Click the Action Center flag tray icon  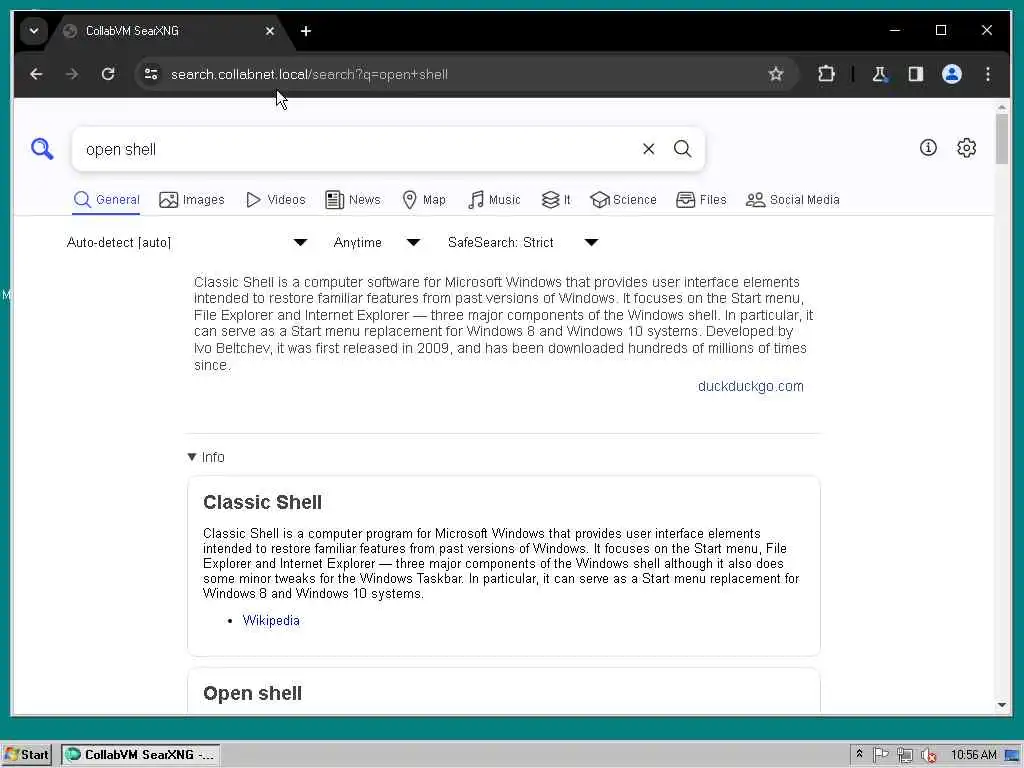tap(880, 755)
